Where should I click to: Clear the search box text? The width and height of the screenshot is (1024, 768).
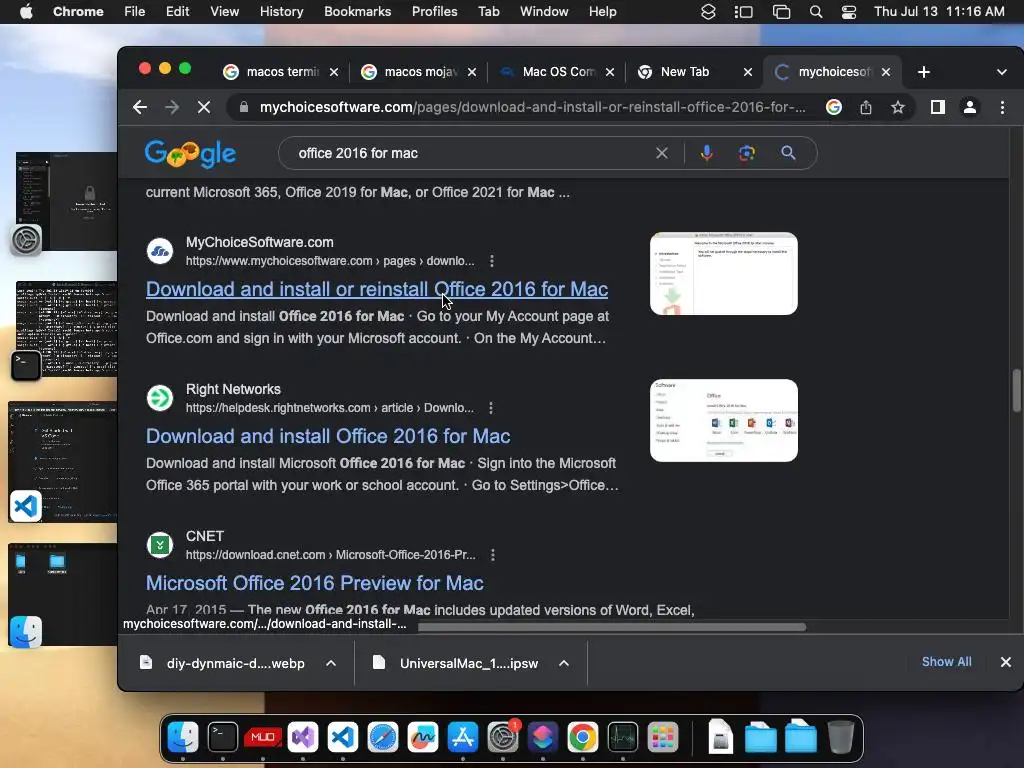pyautogui.click(x=662, y=153)
